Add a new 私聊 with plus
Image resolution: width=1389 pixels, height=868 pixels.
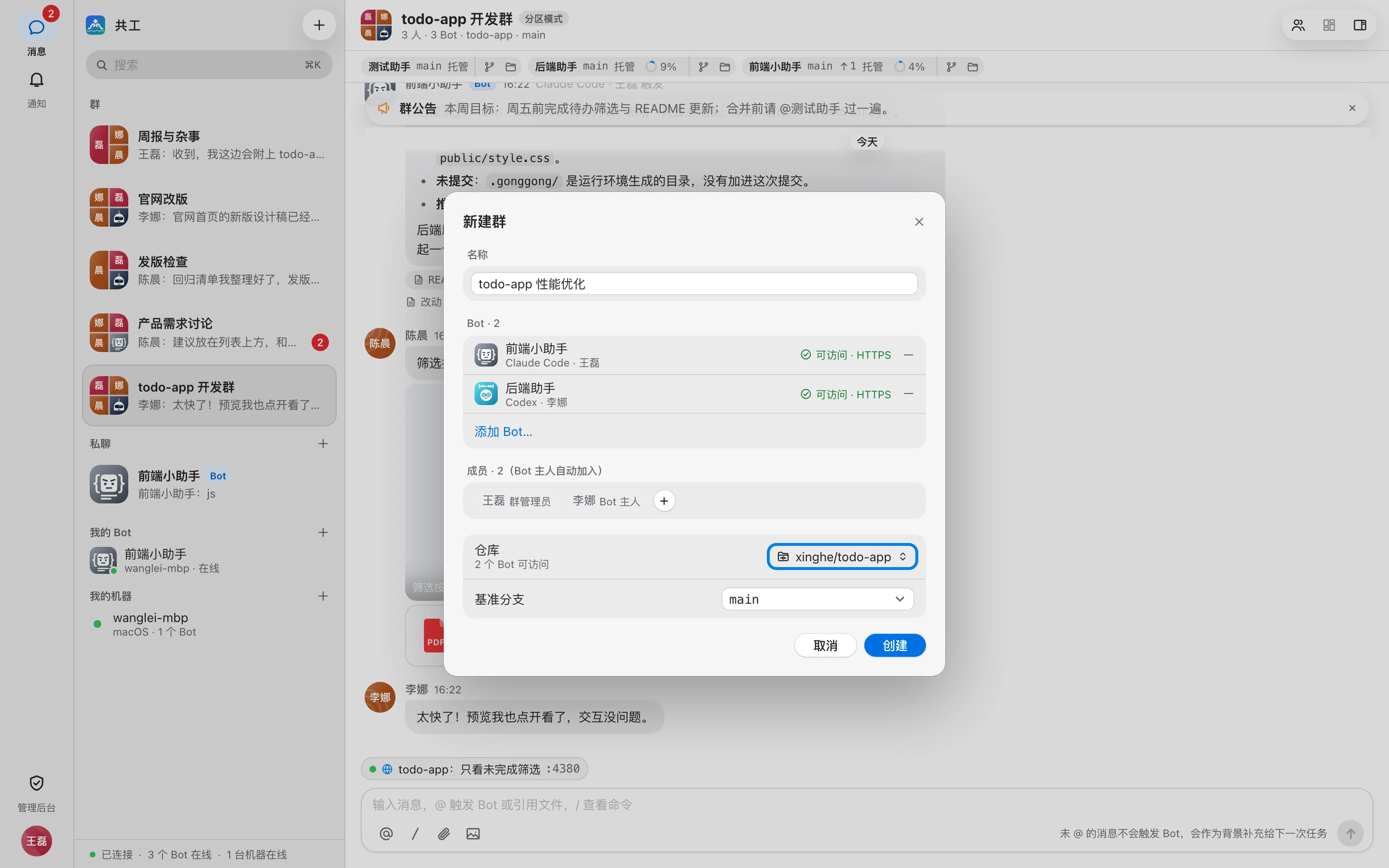pos(323,443)
